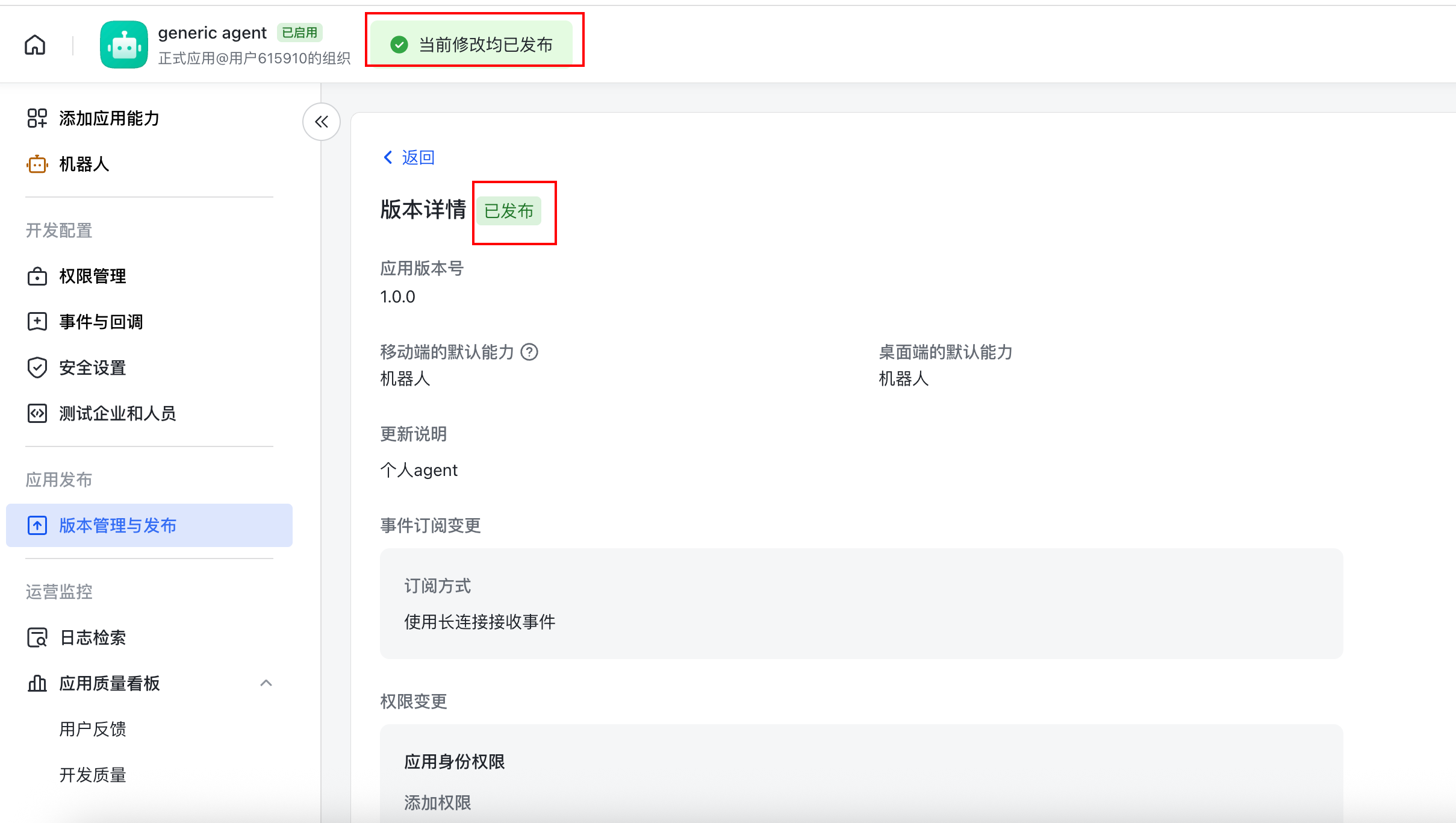This screenshot has width=1456, height=823.
Task: Click the 应用质量看板 bar chart item
Action: tap(109, 683)
